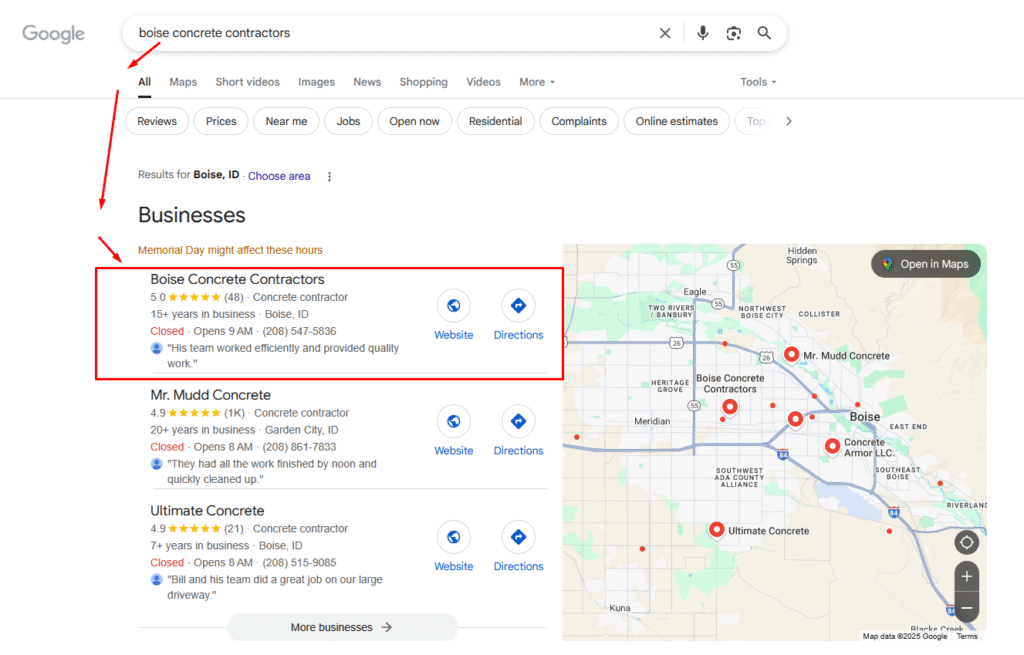Open the Mr. Mudd Concrete listing title
Viewport: 1024px width, 655px height.
click(210, 395)
